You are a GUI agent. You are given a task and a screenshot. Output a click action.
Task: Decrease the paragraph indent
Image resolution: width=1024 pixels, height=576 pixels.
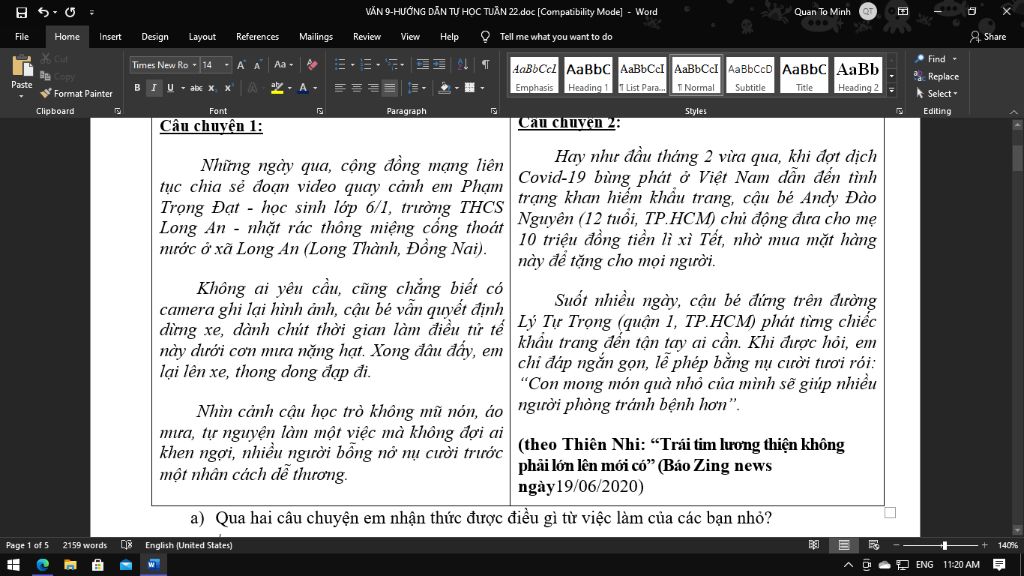coord(423,65)
